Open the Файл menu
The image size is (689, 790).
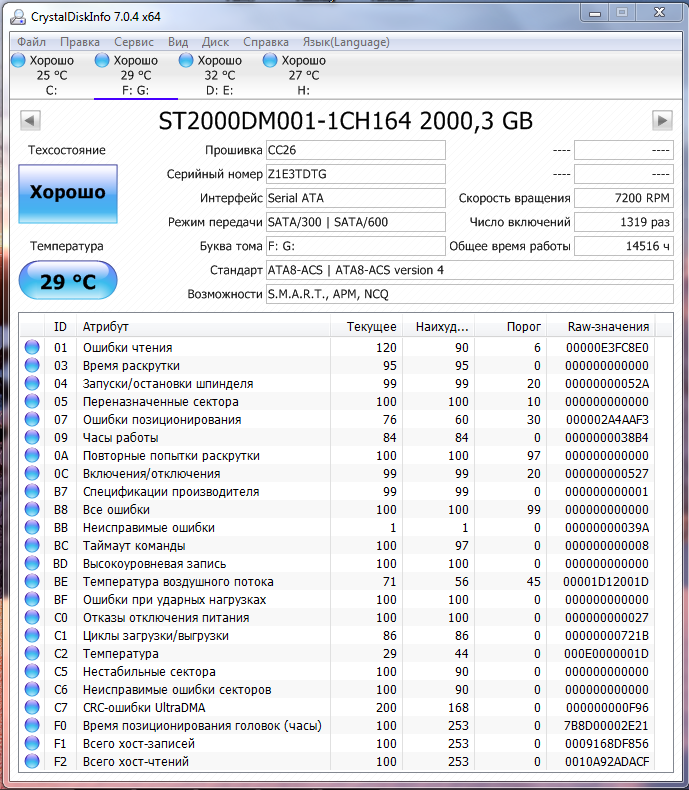coord(31,42)
